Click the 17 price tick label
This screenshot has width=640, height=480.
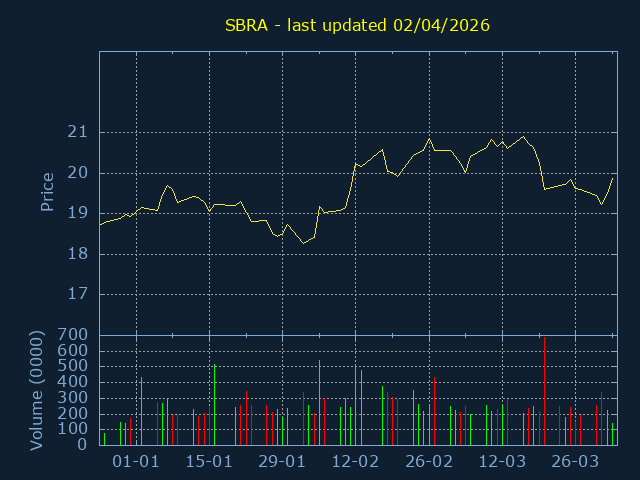tap(78, 295)
